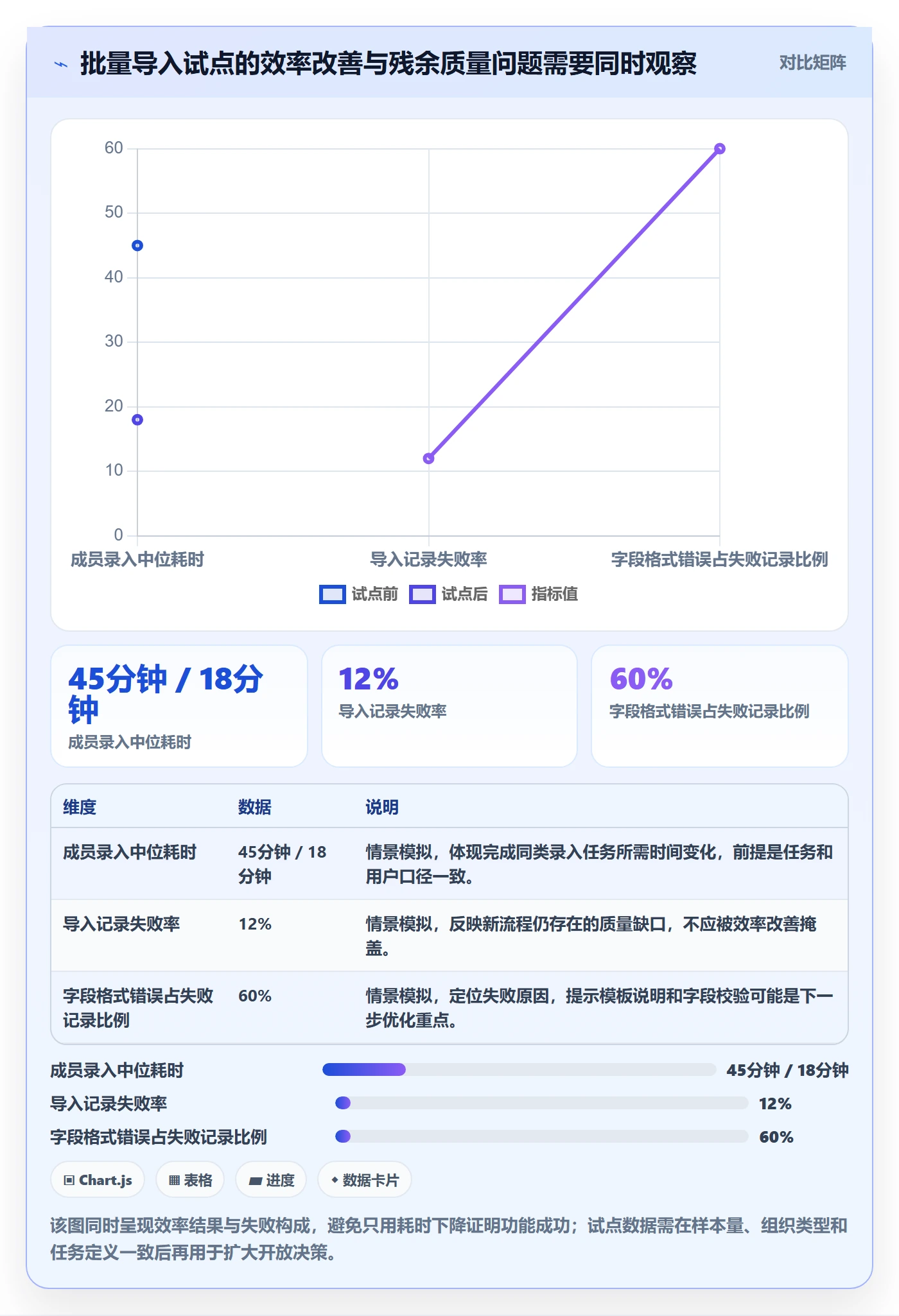This screenshot has height=1316, width=899.
Task: Click the 试点前 data point at 45
Action: [x=137, y=245]
